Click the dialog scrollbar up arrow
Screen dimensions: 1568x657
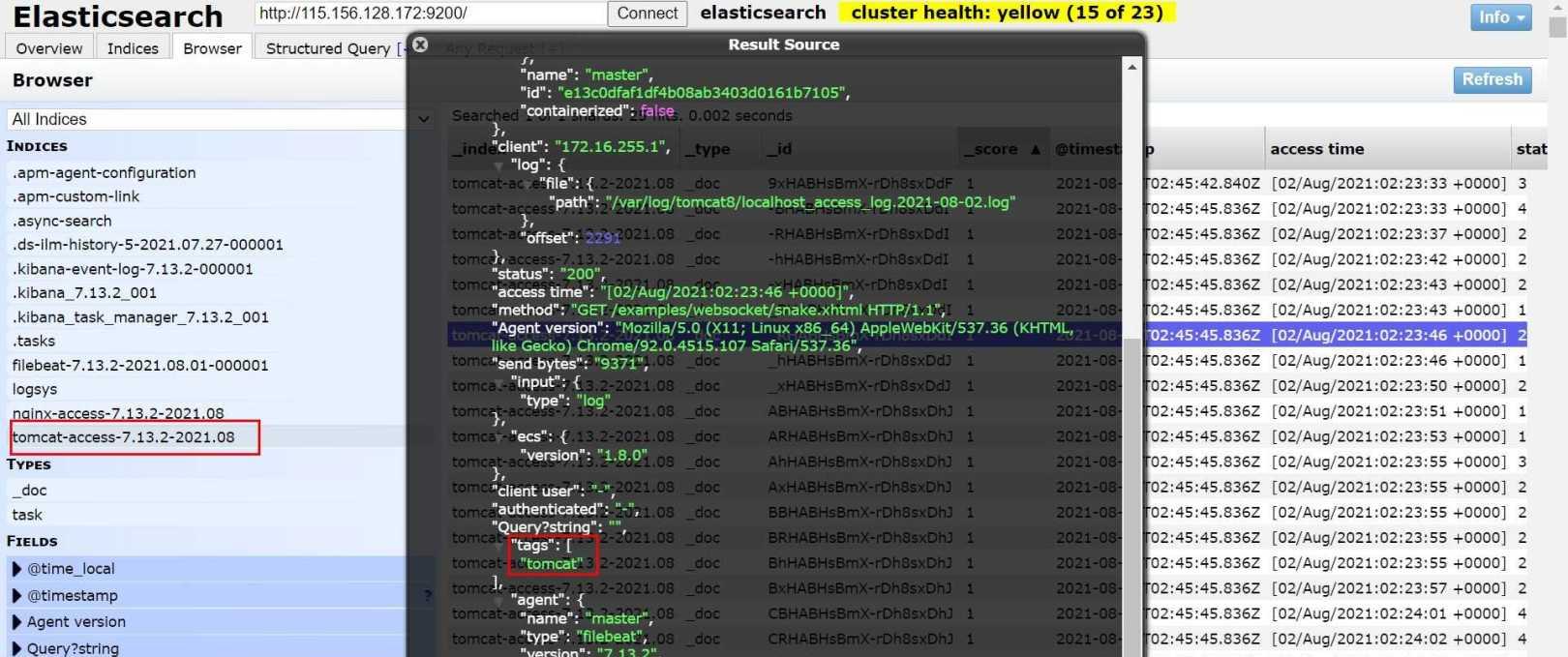point(1131,67)
